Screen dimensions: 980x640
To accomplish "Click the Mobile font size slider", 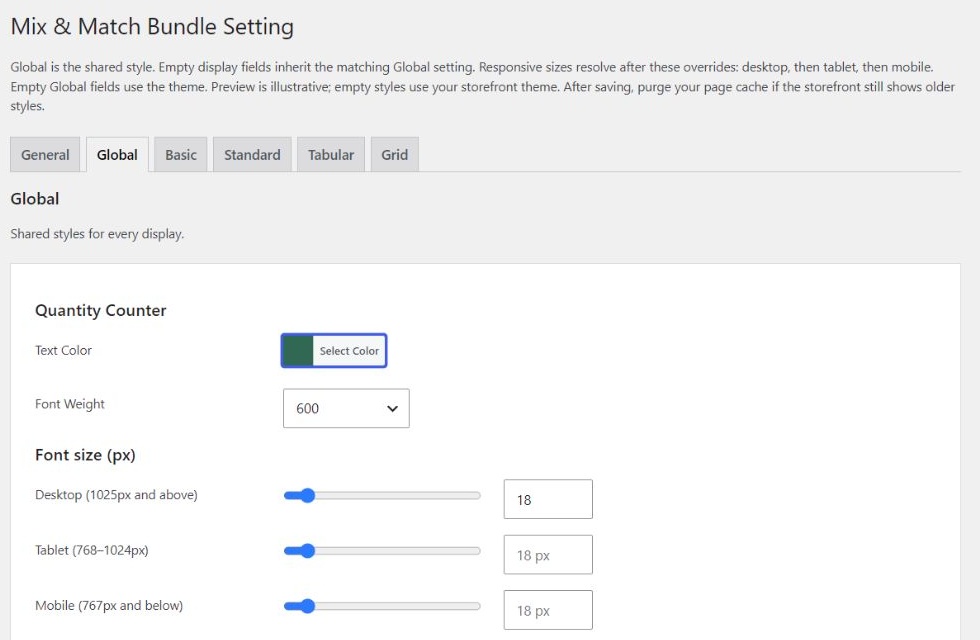I will click(x=382, y=606).
